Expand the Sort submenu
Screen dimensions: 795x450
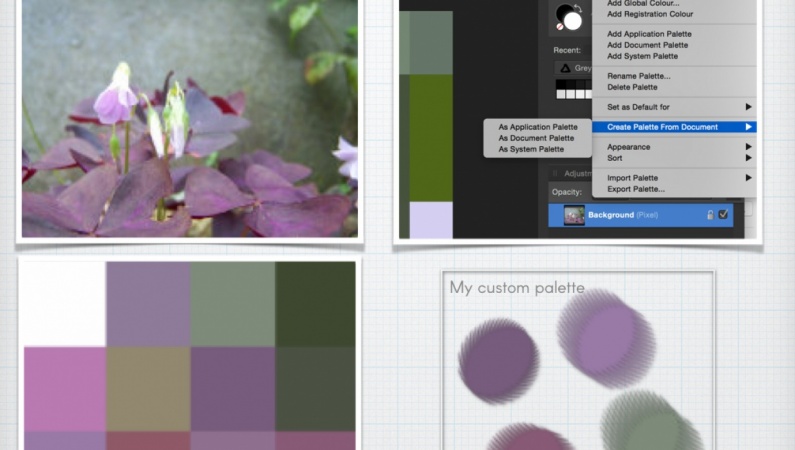674,158
